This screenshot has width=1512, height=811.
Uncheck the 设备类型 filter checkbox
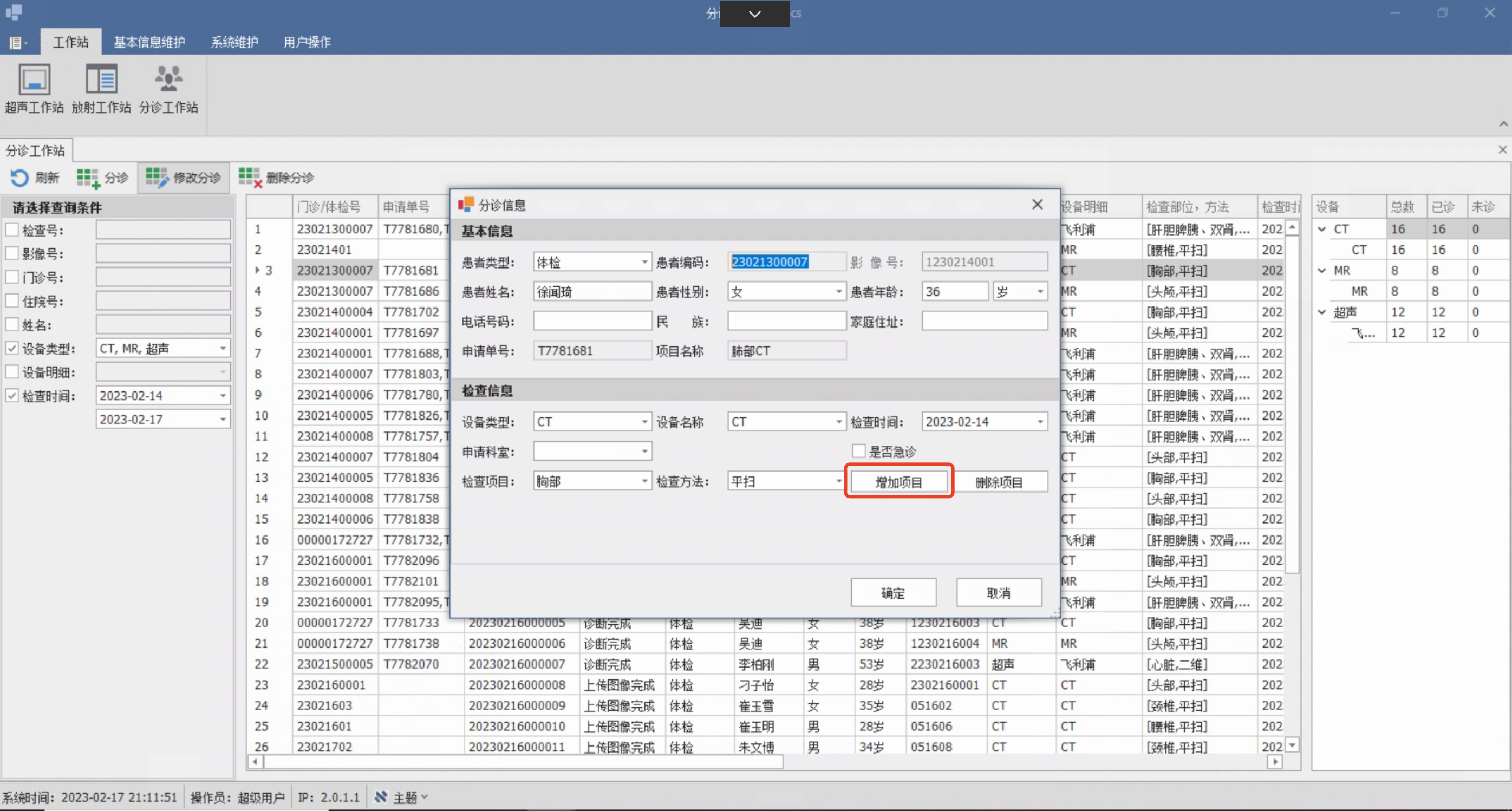click(x=12, y=349)
